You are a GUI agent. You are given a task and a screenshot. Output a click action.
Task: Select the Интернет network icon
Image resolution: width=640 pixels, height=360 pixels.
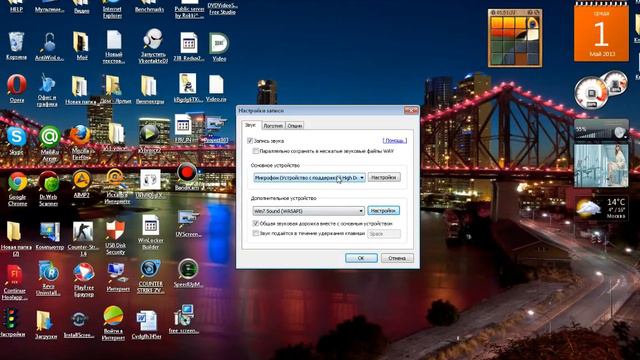[x=118, y=278]
